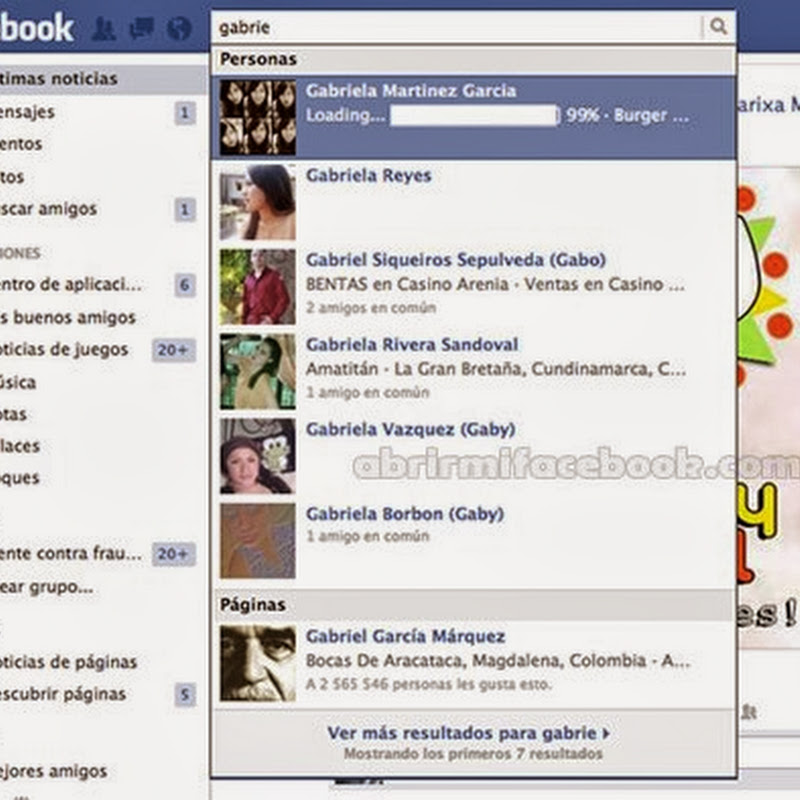Image resolution: width=800 pixels, height=800 pixels.
Task: Select Gabriel Siqueiros Sepulveda (Gabo)
Action: (x=473, y=287)
